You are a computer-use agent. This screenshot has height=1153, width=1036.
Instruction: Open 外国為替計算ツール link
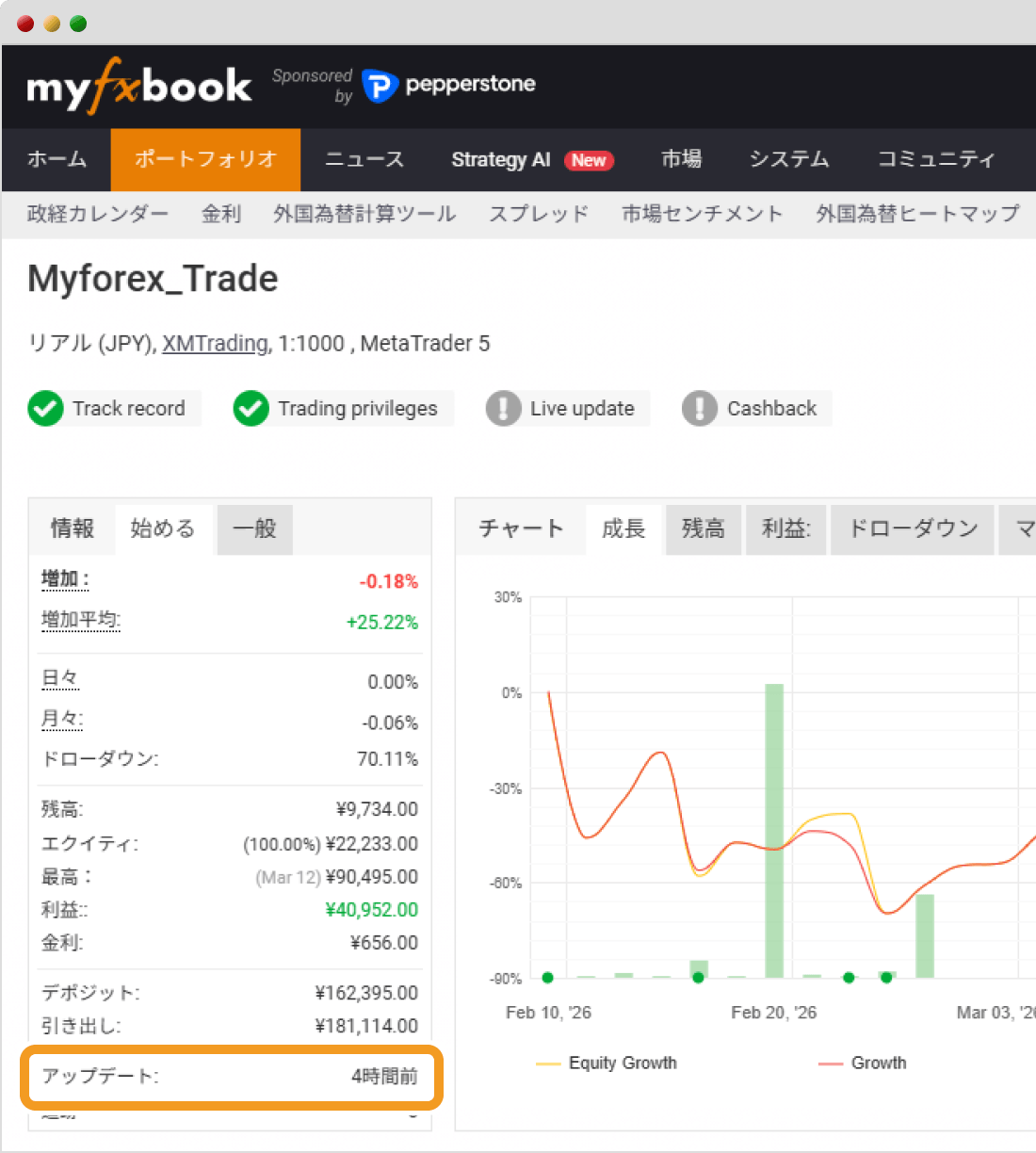point(364,214)
